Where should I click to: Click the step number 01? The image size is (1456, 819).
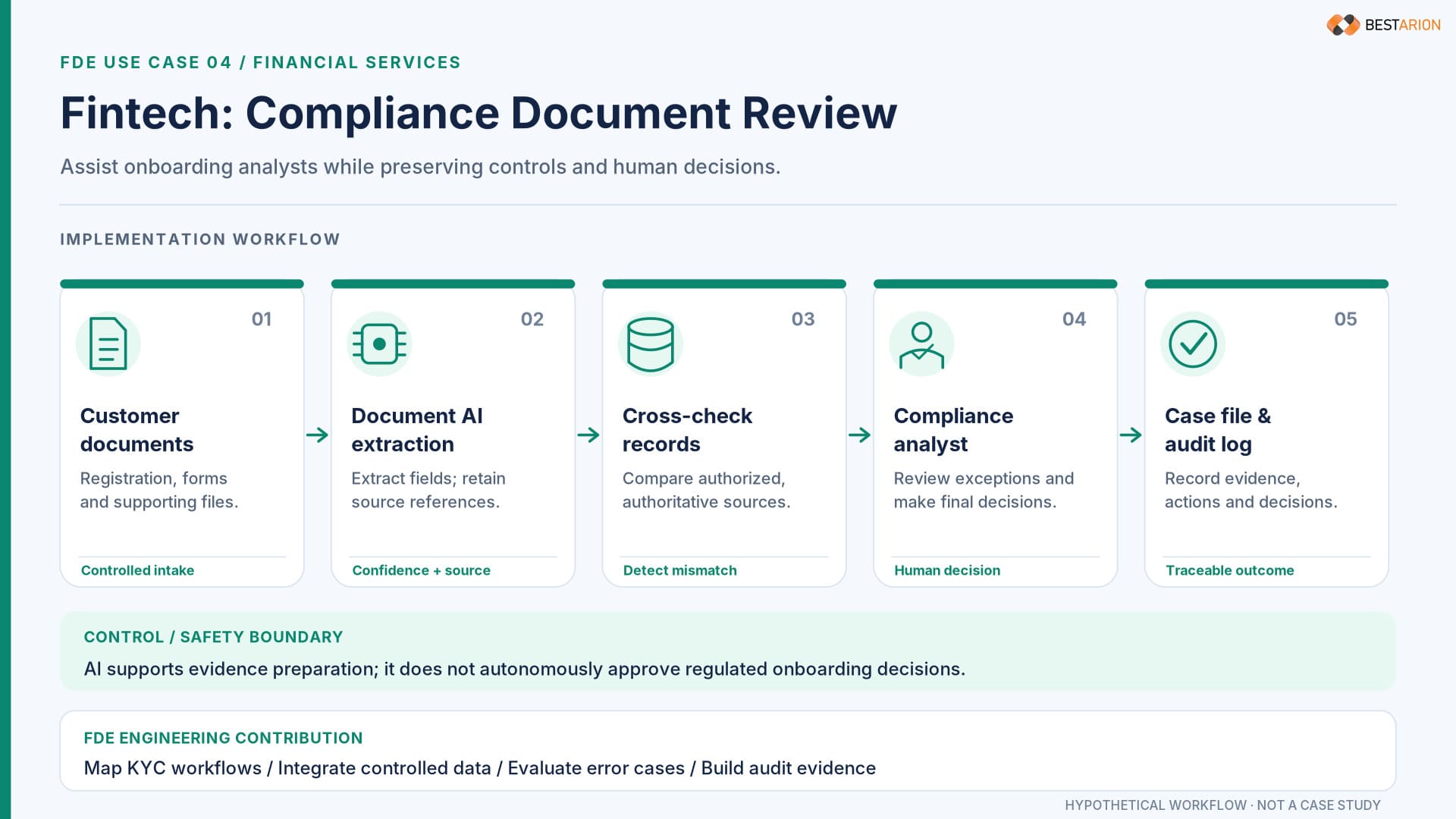262,319
